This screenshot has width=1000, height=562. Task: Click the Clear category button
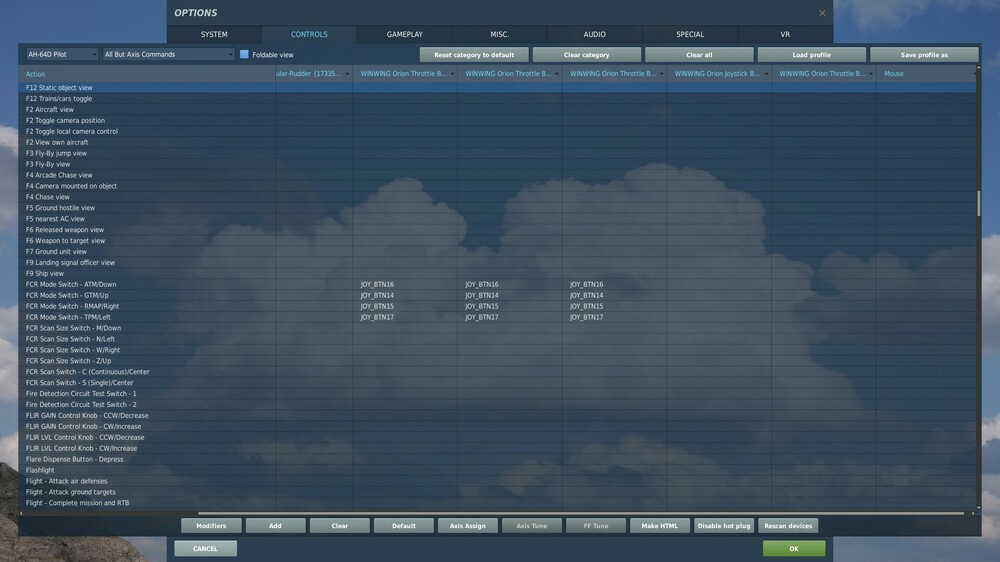click(x=587, y=55)
